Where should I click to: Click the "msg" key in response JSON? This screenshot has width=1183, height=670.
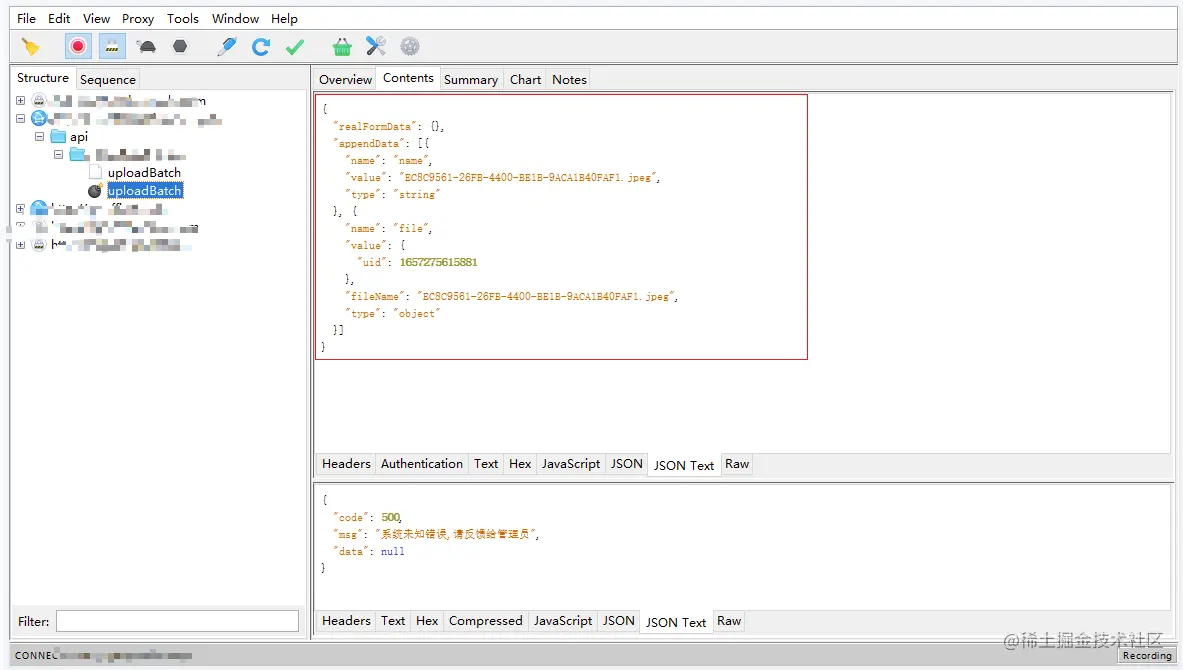[x=347, y=534]
